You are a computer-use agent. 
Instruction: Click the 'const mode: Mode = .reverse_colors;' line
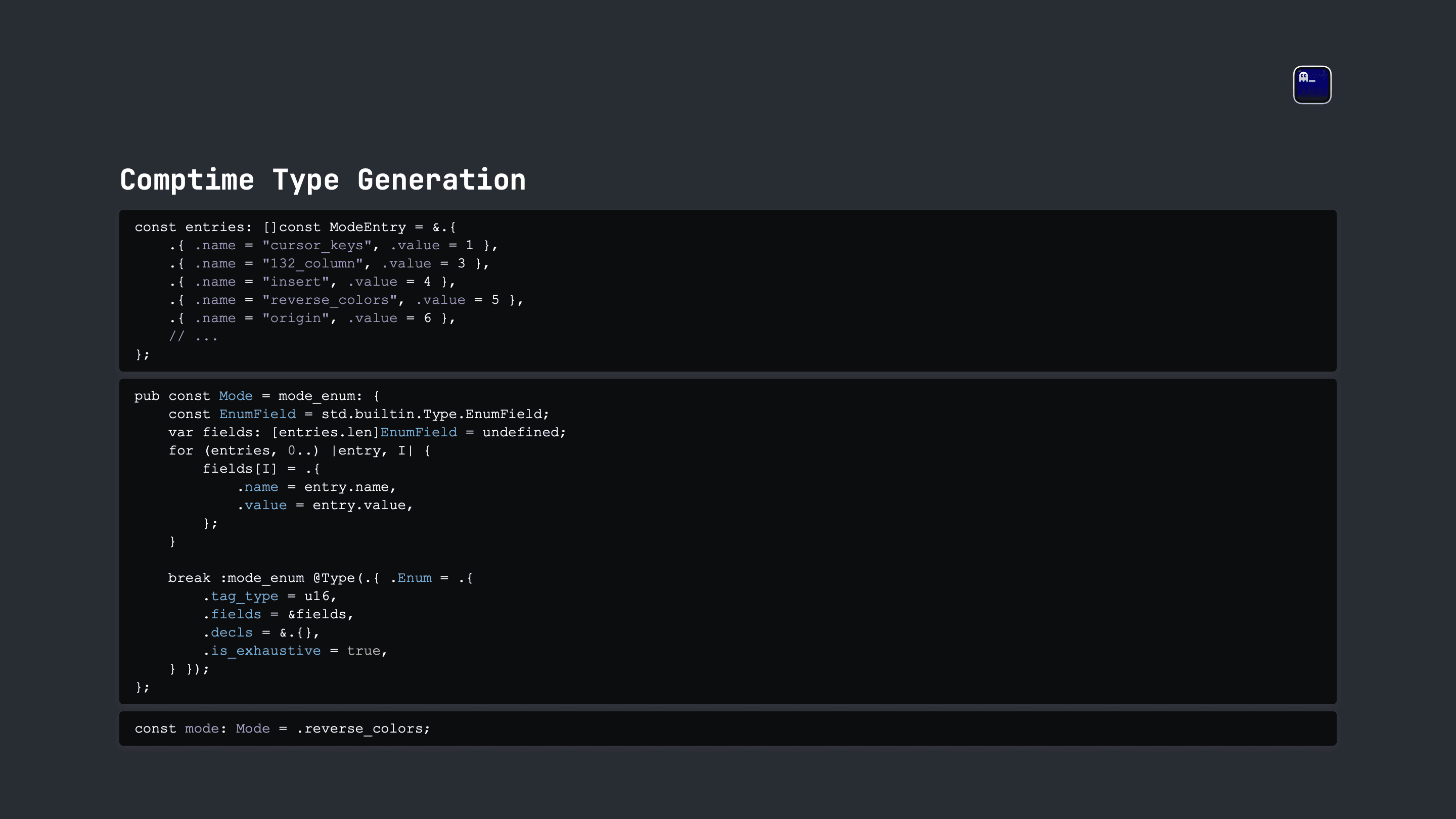coord(283,729)
